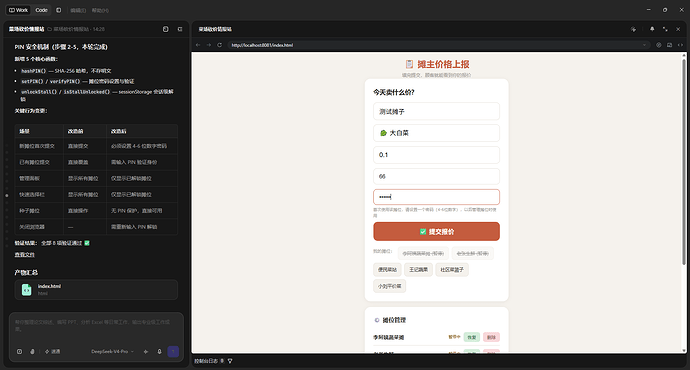This screenshot has height=370, width=690.
Task: Click the plus sparkle icon near microphone
Action: [x=146, y=352]
